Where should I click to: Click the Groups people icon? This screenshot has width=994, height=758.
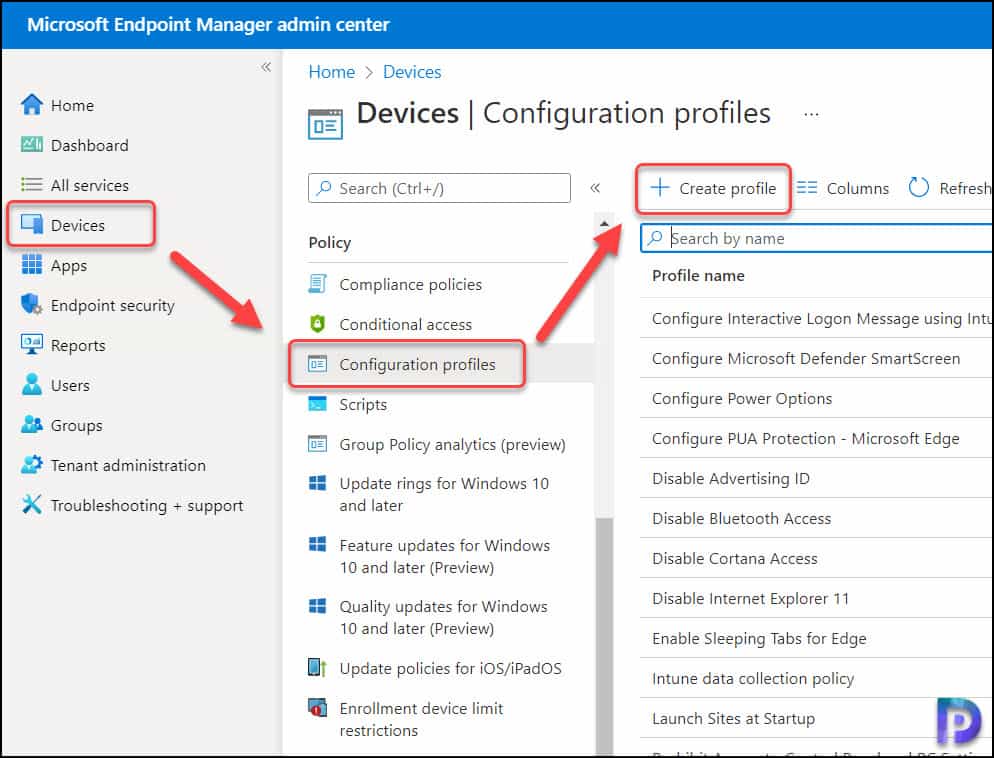[32, 424]
